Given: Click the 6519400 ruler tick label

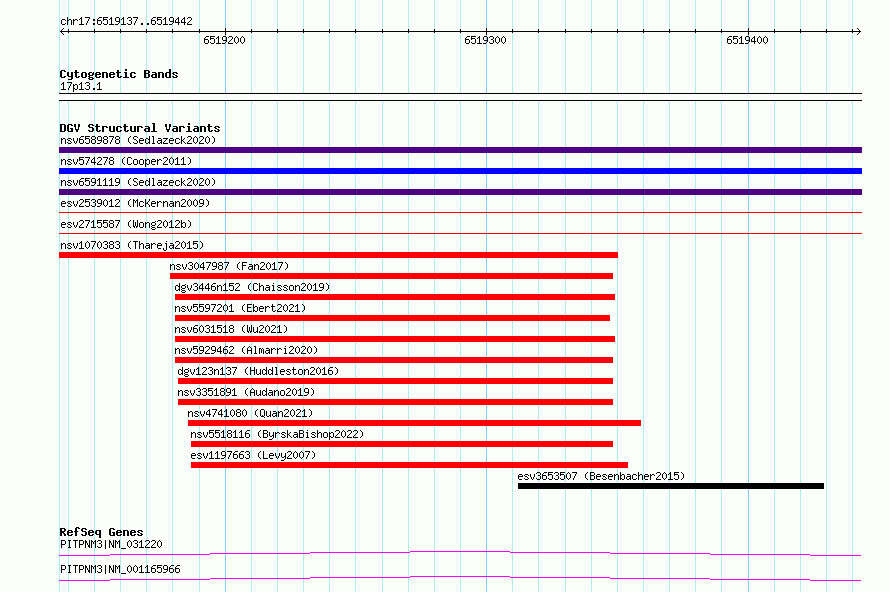Looking at the screenshot, I should [747, 40].
